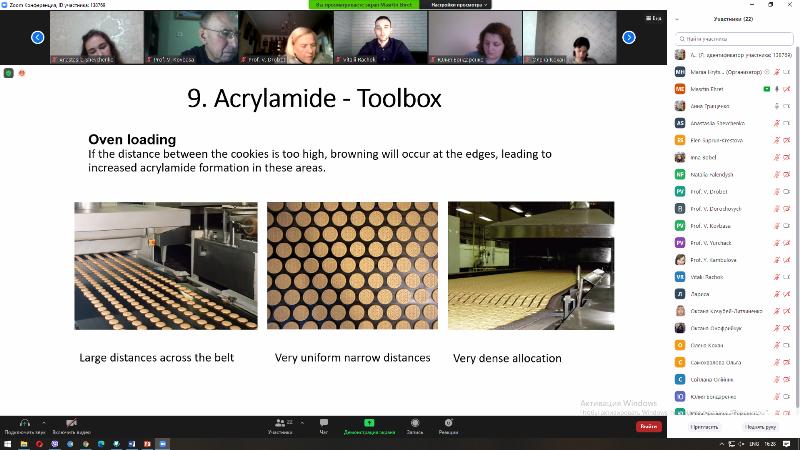The image size is (800, 450).
Task: Click Vita Rachok video thumbnail in strip
Action: [381, 37]
